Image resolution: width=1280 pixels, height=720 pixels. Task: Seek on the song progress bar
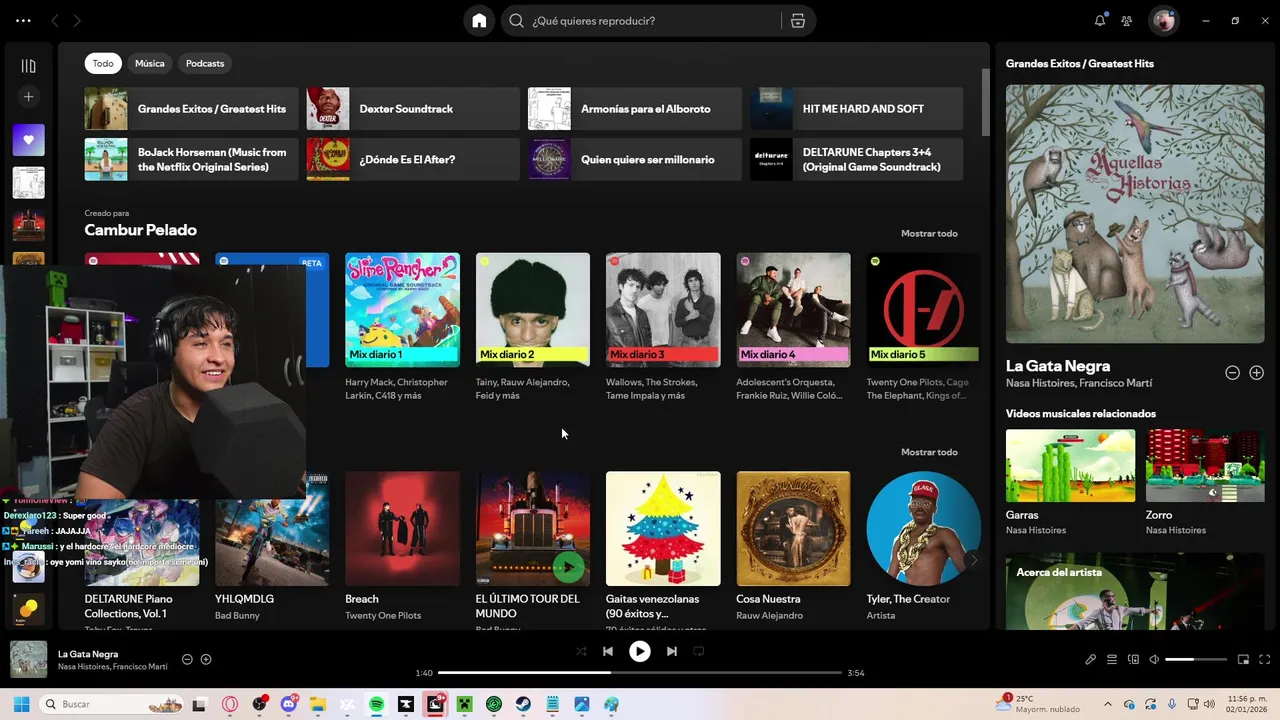[640, 673]
